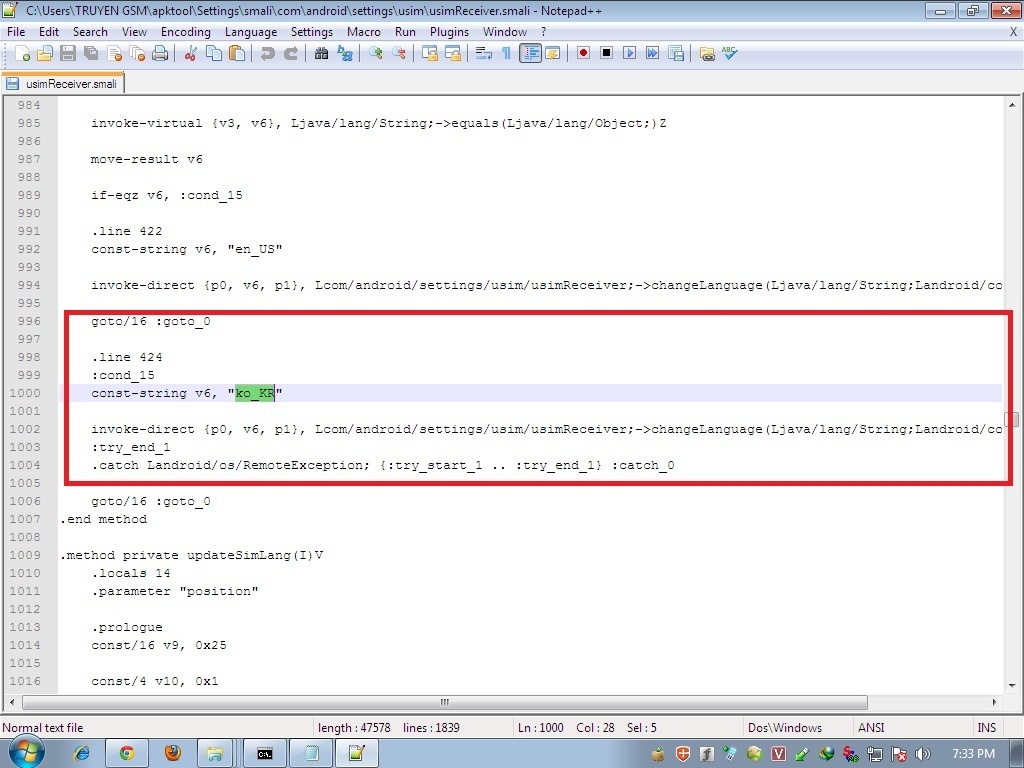
Task: Close all files with the Close All icon
Action: pyautogui.click(x=137, y=54)
